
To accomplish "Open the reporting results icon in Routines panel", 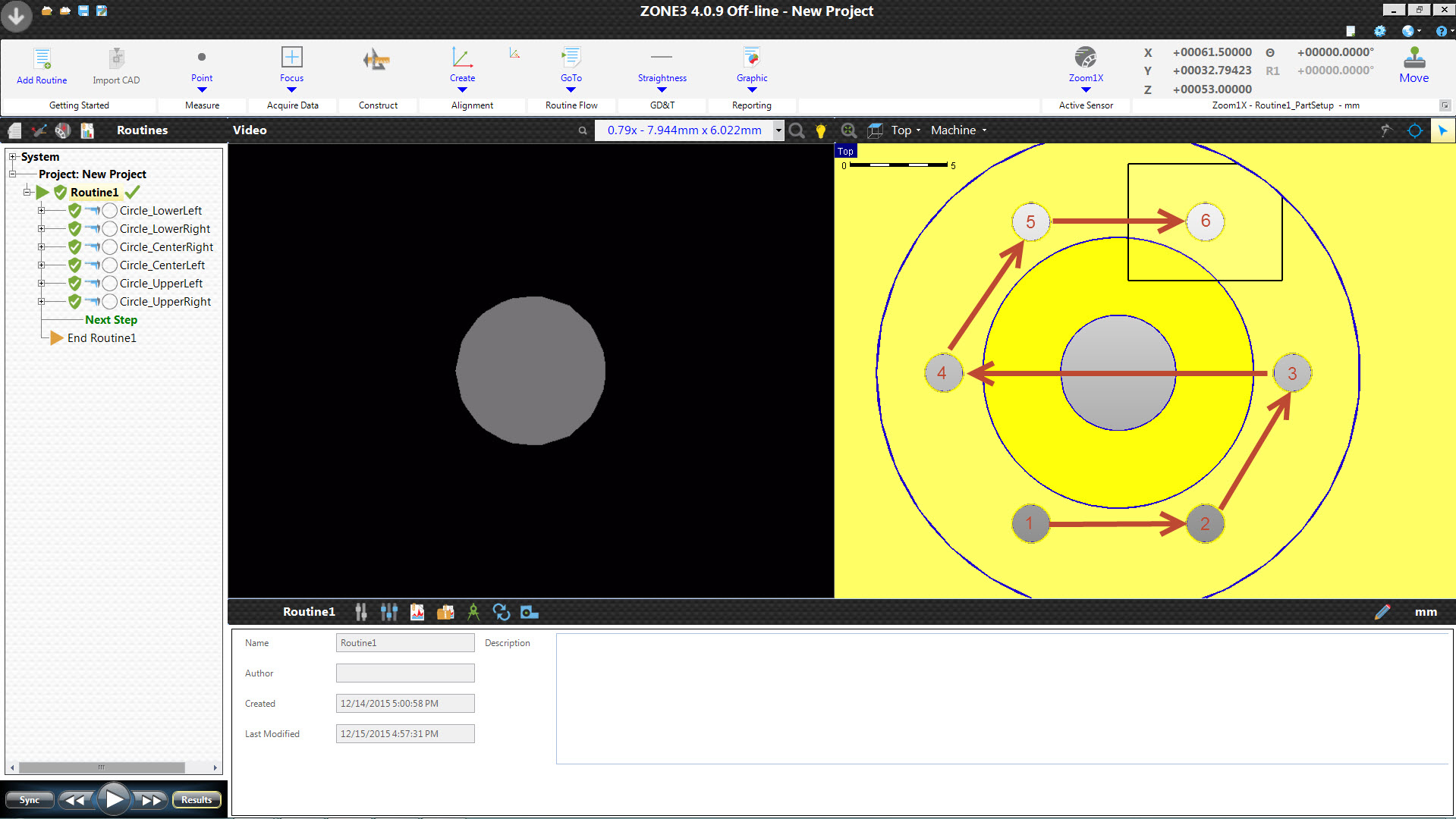I will coord(87,130).
